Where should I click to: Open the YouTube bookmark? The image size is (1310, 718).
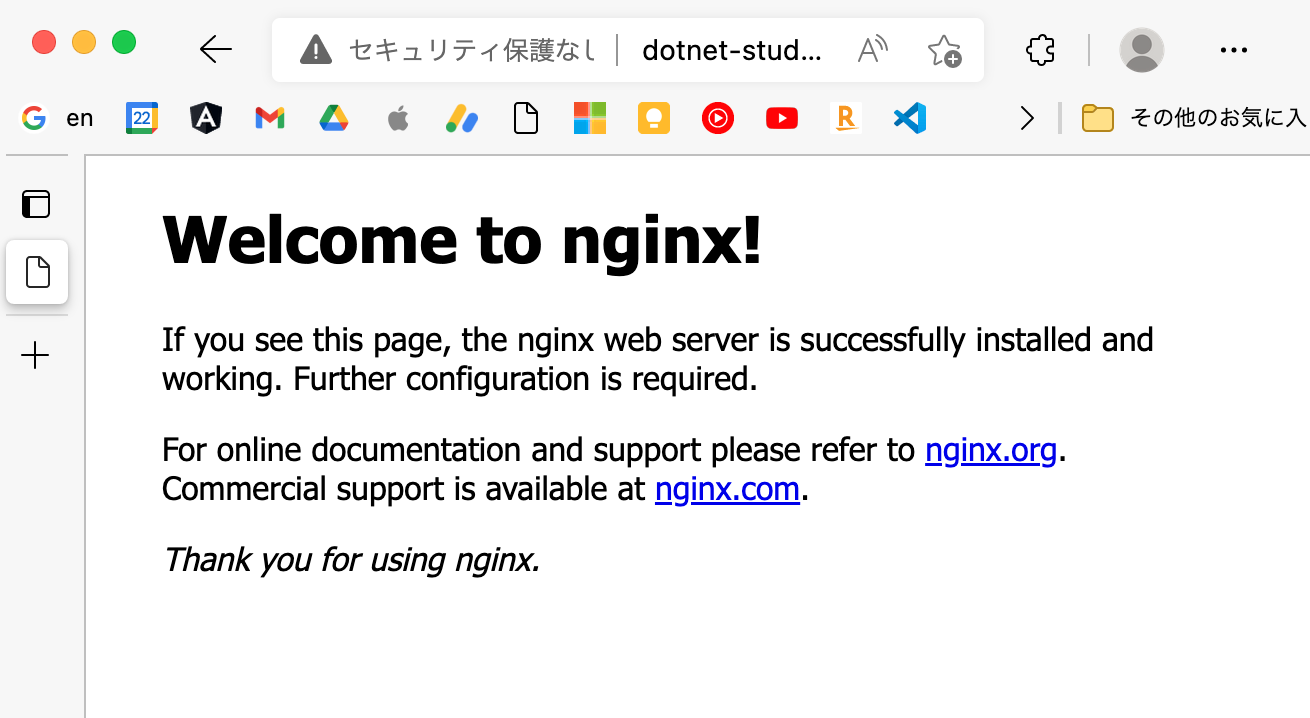(x=781, y=119)
